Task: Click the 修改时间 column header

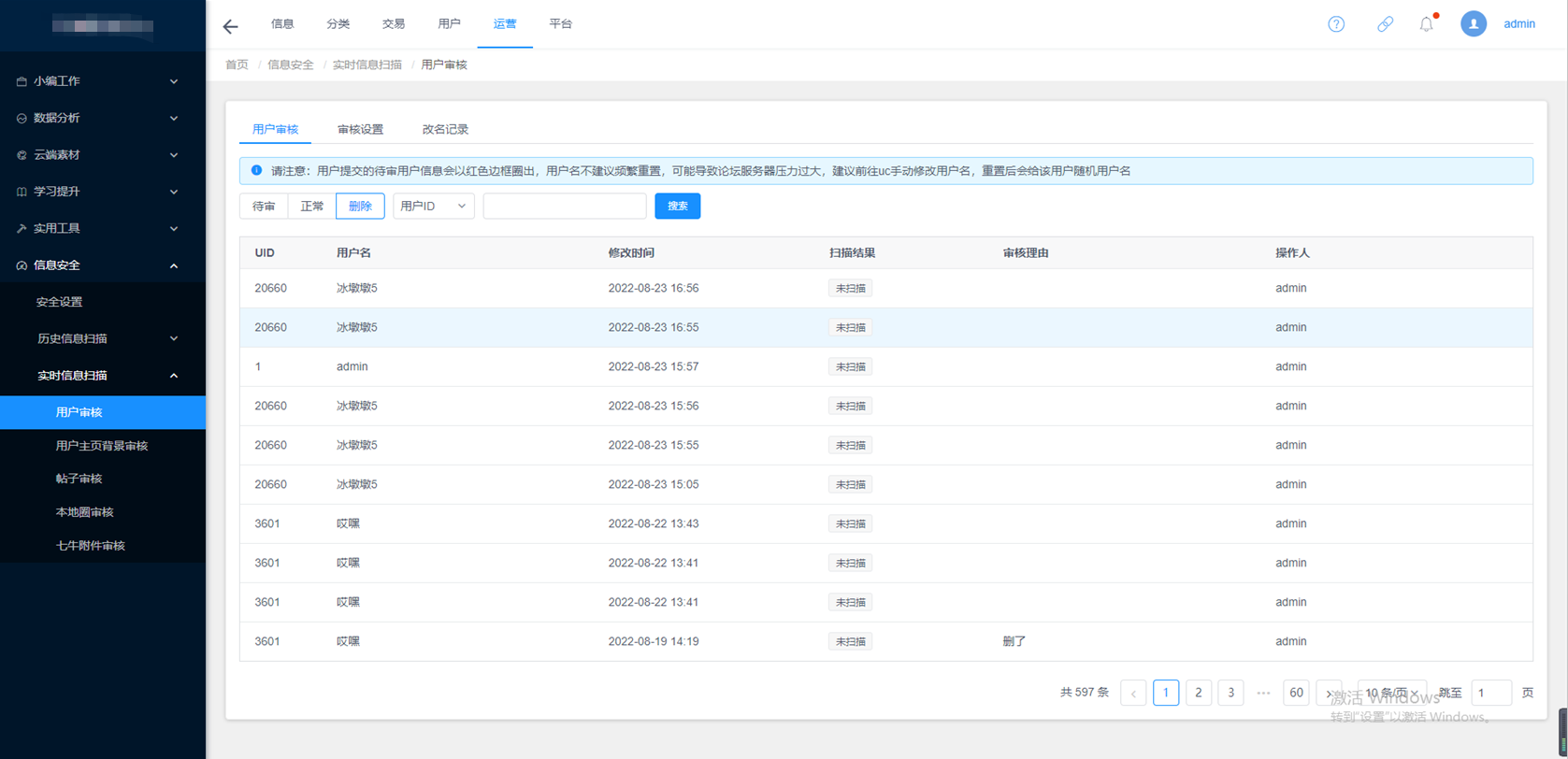Action: [x=631, y=253]
